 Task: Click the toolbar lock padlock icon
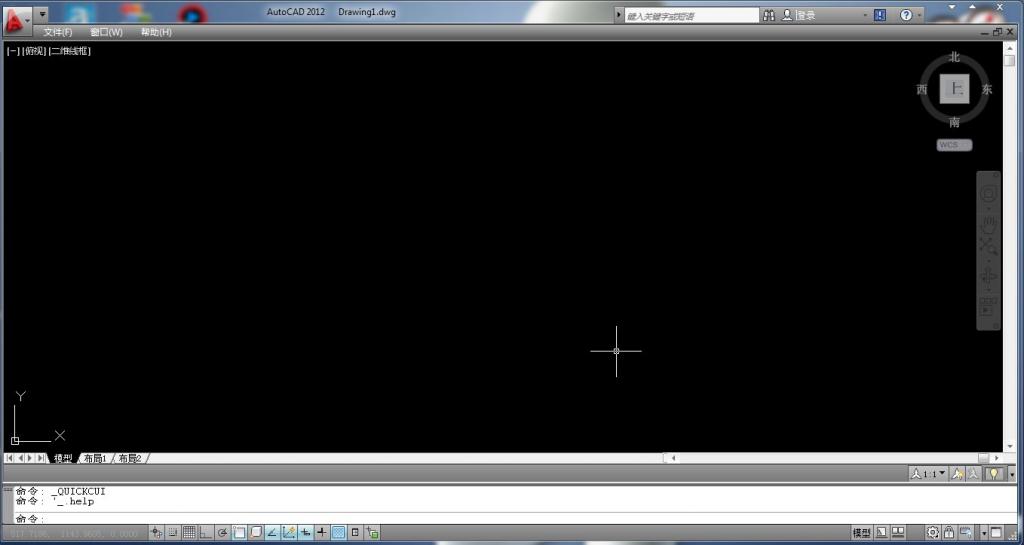949,533
